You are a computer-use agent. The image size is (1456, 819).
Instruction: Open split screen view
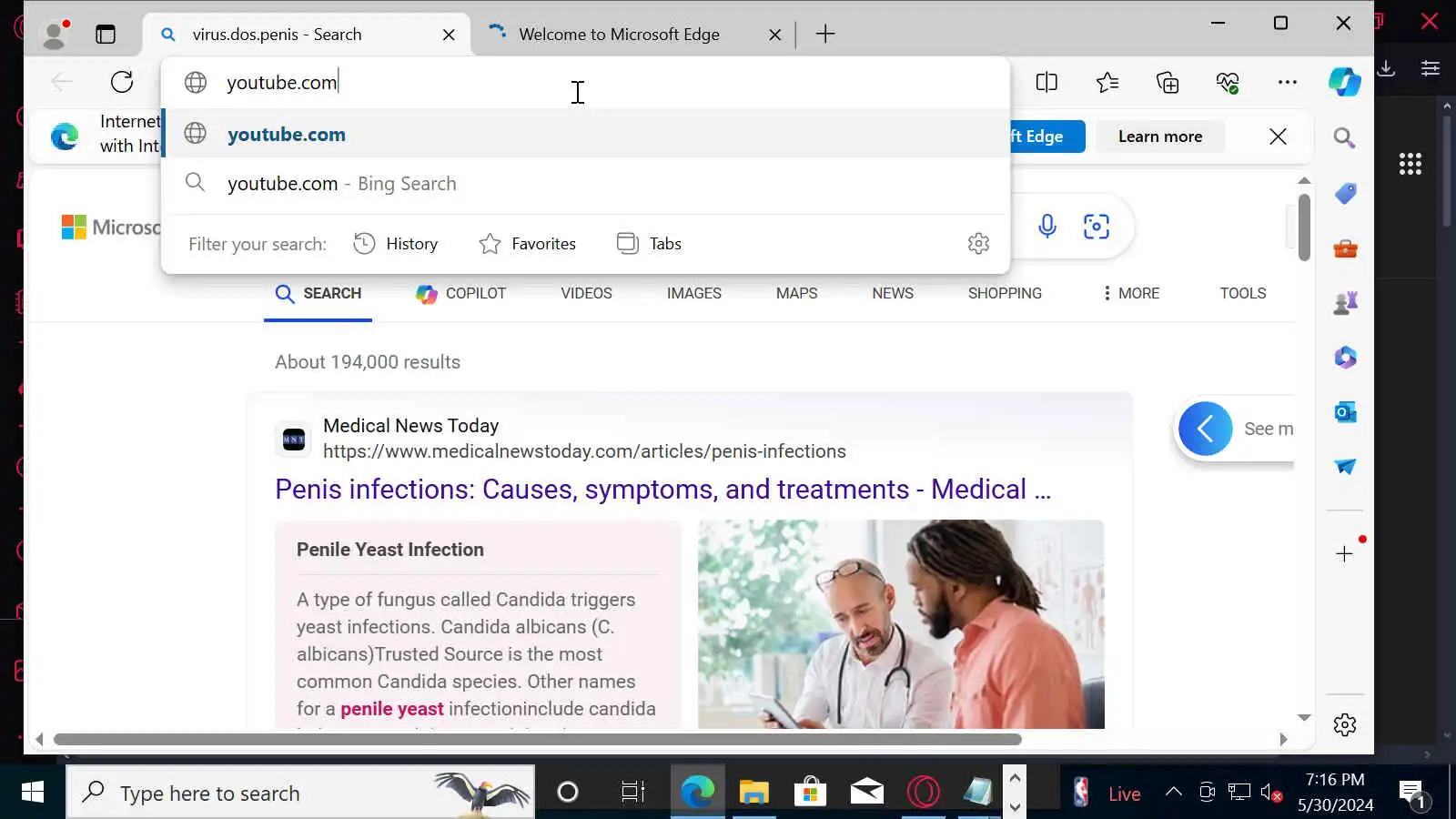[1046, 83]
